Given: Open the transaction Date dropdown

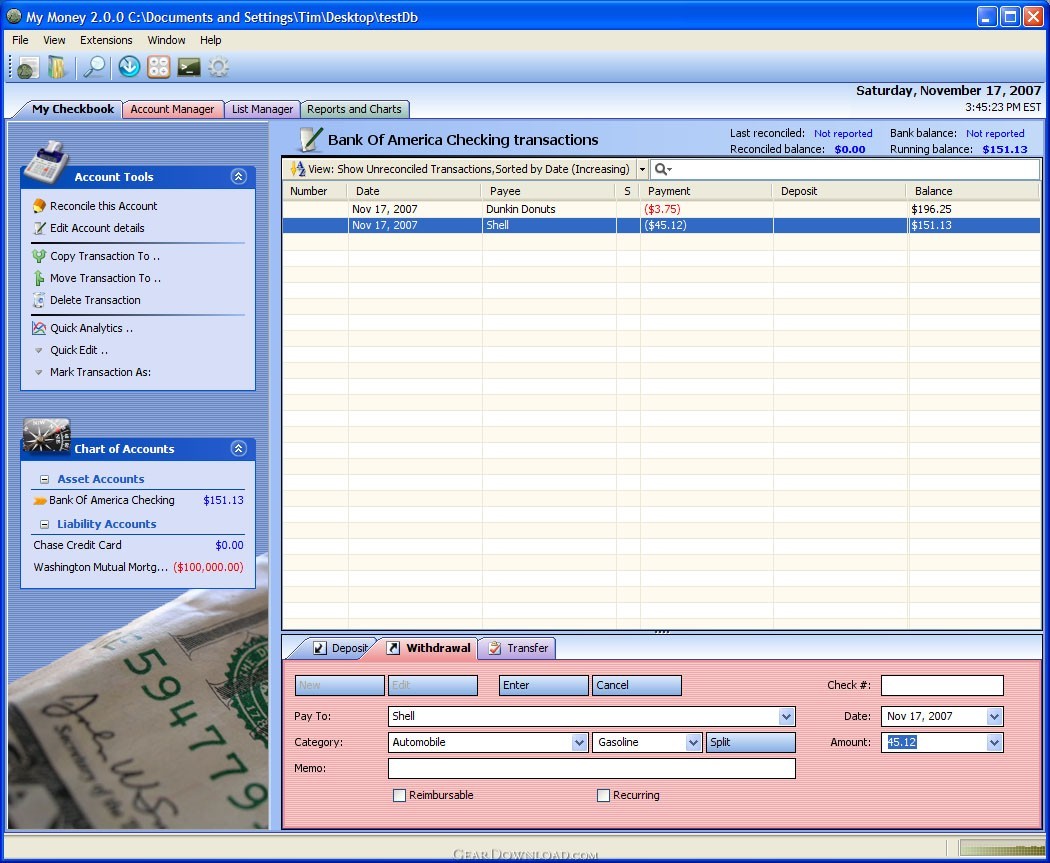Looking at the screenshot, I should [994, 716].
